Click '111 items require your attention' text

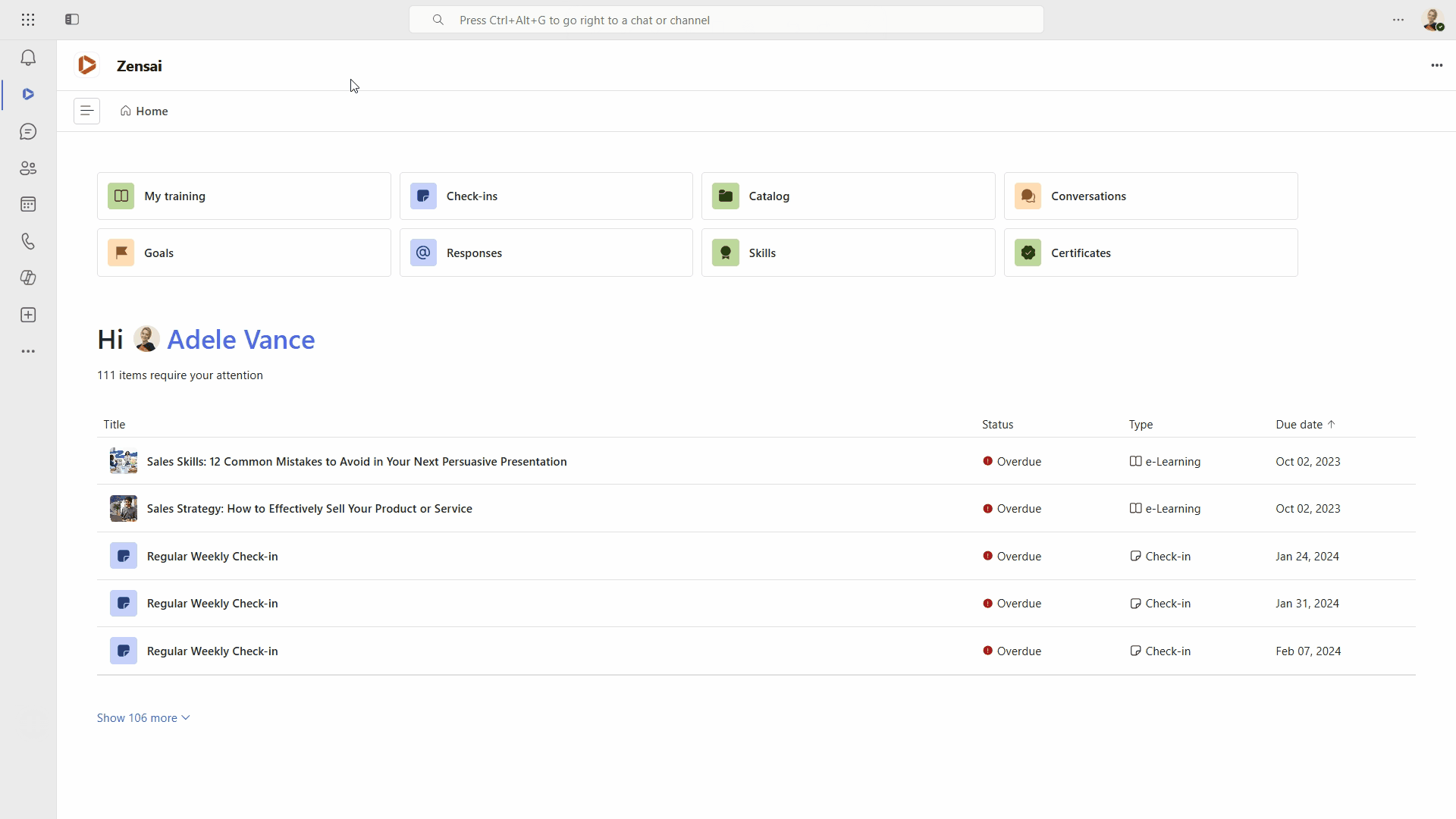click(x=180, y=375)
